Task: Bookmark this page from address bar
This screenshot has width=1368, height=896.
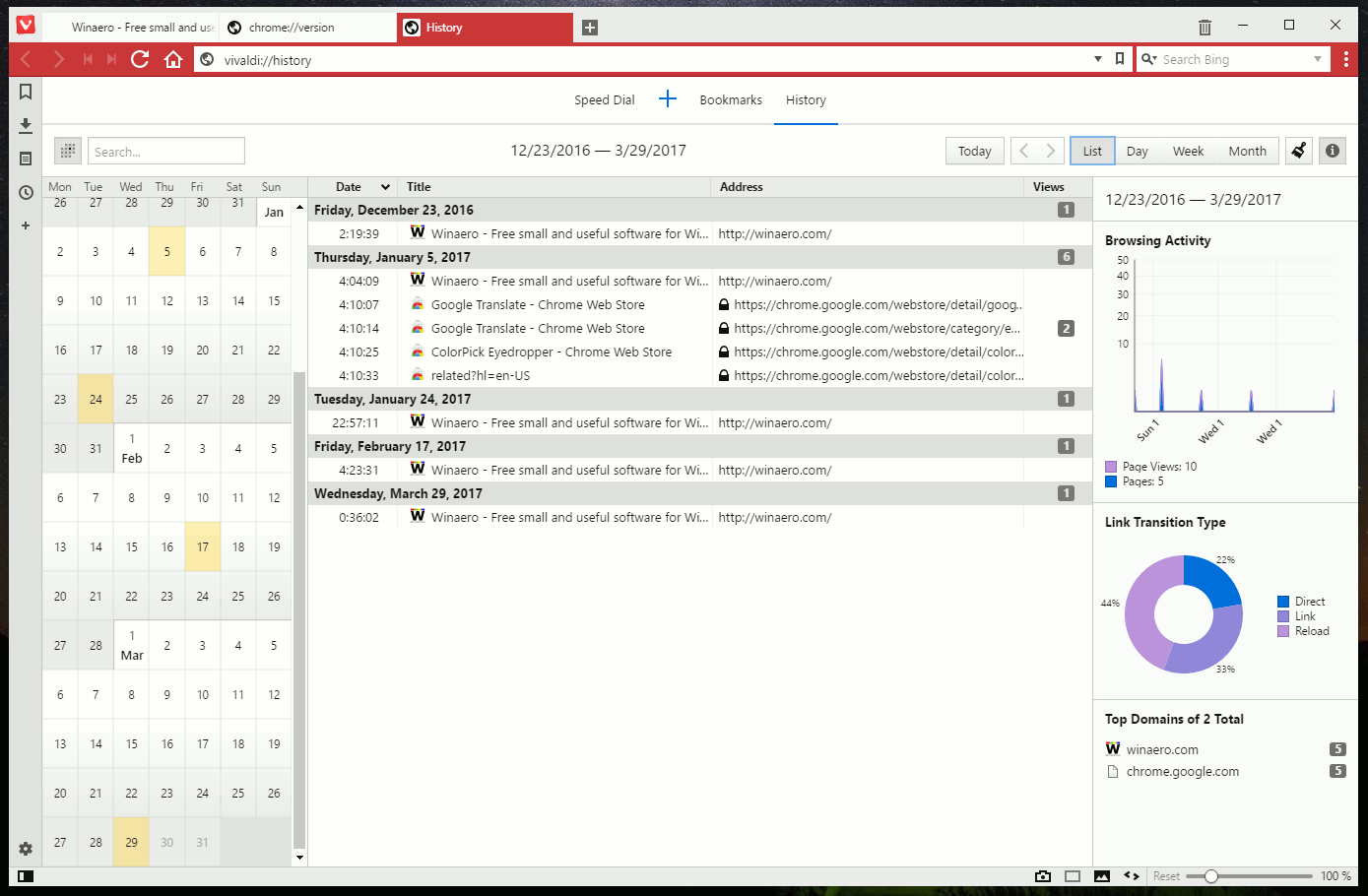Action: [x=1120, y=59]
